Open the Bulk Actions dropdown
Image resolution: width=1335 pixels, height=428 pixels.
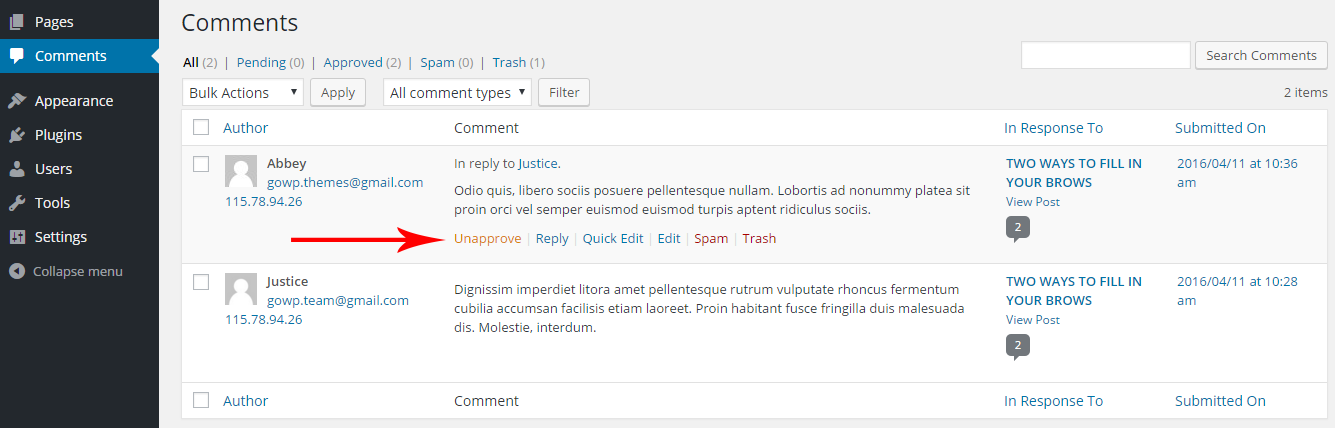243,93
